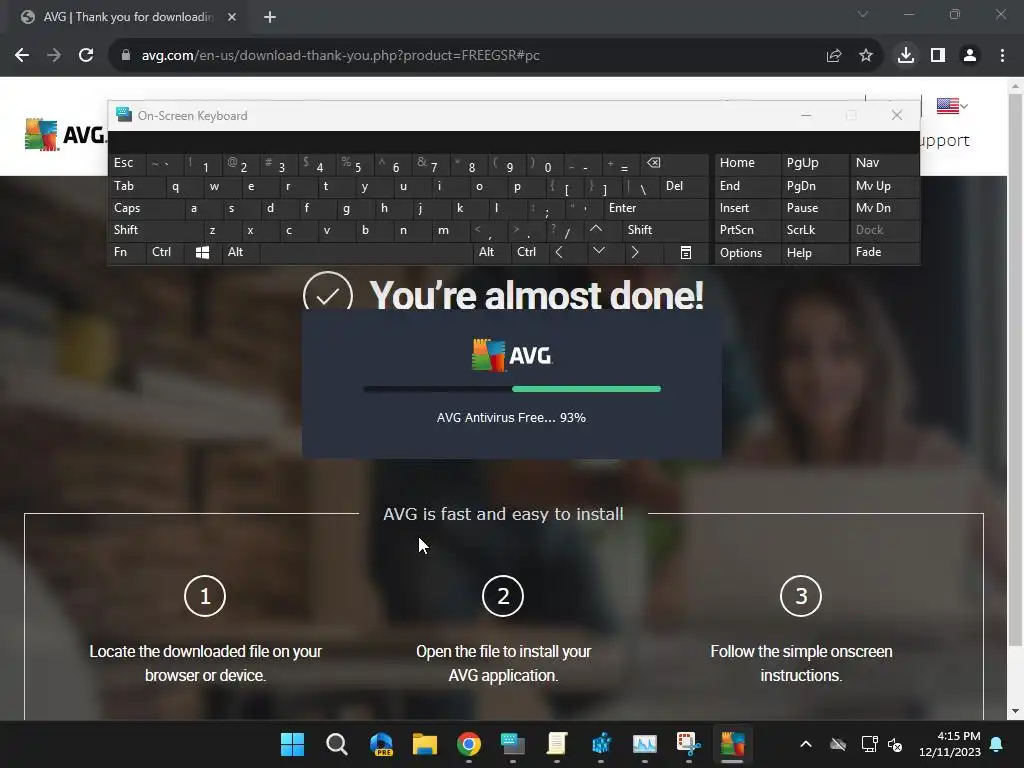Open Chrome downloads tray icon
The height and width of the screenshot is (768, 1024).
(906, 56)
